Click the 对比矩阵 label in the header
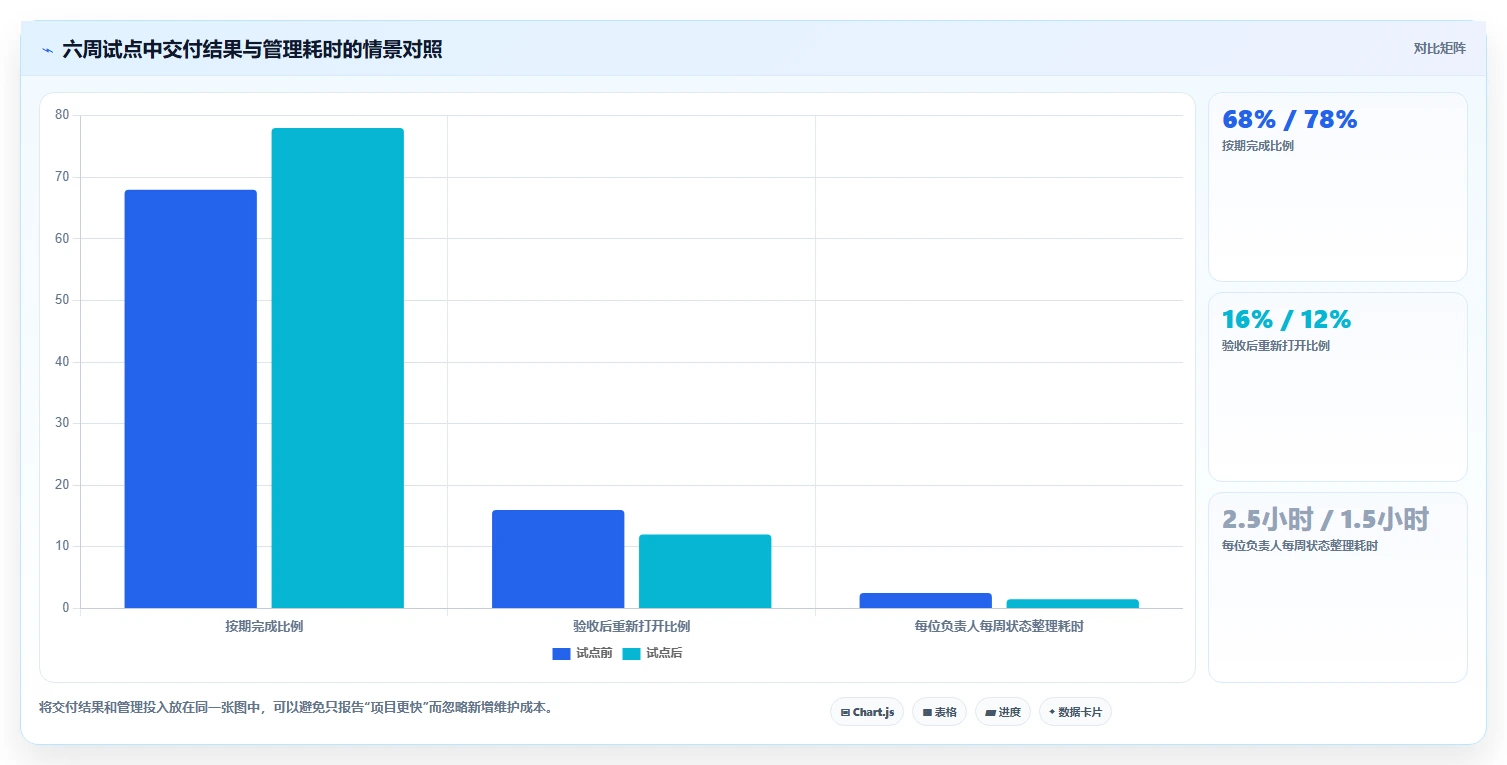Viewport: 1507px width, 765px height. pyautogui.click(x=1439, y=49)
